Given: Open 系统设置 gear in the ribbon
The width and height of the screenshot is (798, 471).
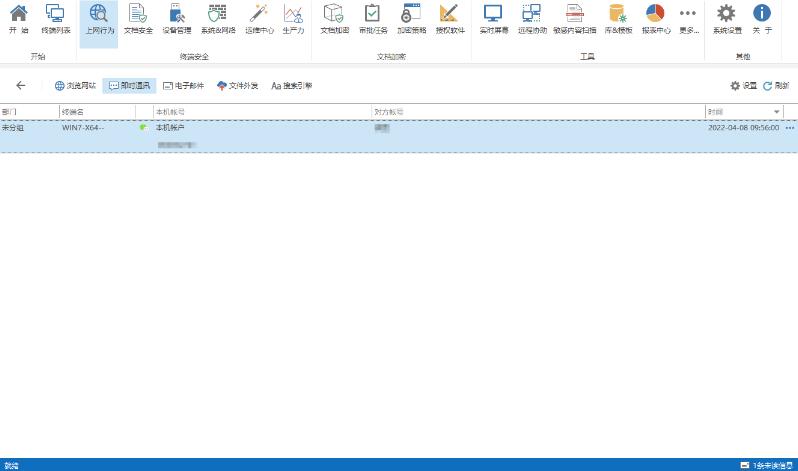Looking at the screenshot, I should click(727, 19).
